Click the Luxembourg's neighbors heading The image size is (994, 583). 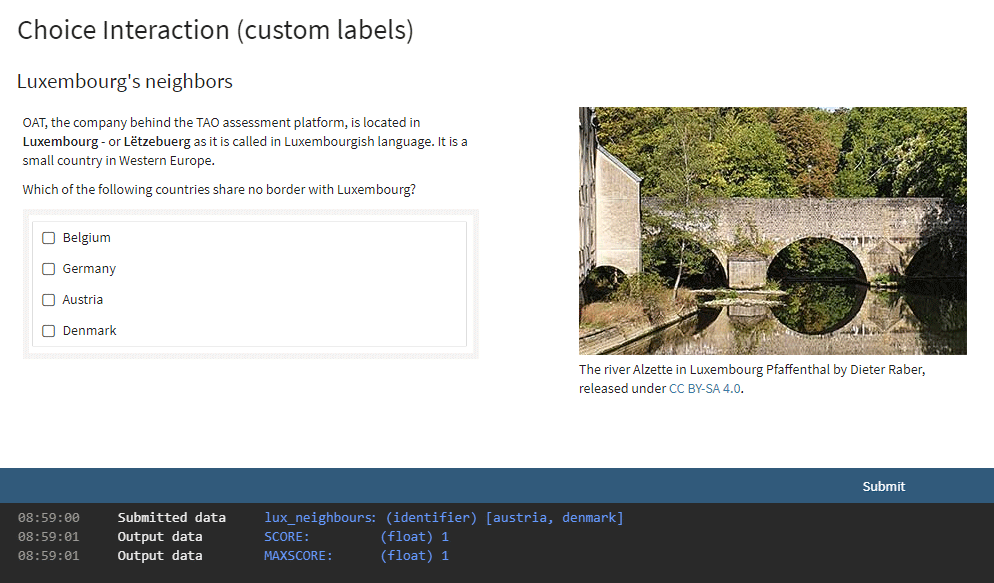point(125,81)
